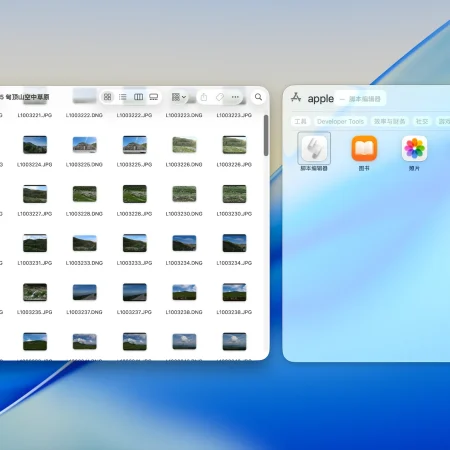Switch Finder to gallery view
Screen dimensions: 450x450
[154, 97]
